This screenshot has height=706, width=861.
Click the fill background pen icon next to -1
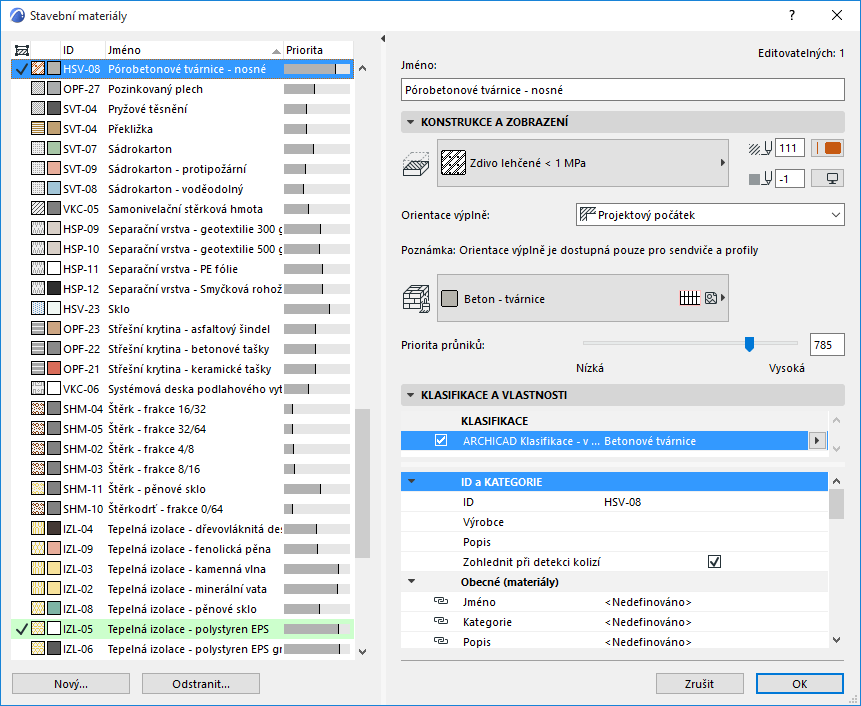pyautogui.click(x=761, y=178)
